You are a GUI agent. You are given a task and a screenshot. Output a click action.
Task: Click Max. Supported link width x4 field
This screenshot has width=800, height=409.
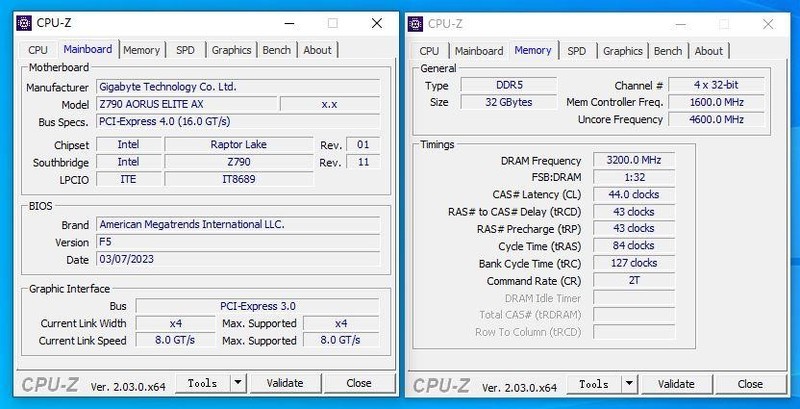(x=341, y=323)
